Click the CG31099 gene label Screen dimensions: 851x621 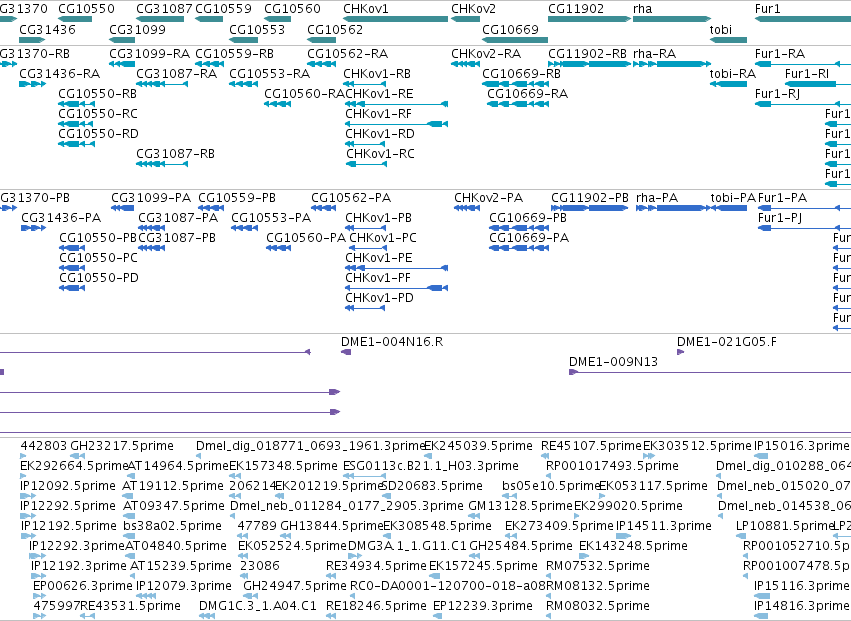coord(137,29)
